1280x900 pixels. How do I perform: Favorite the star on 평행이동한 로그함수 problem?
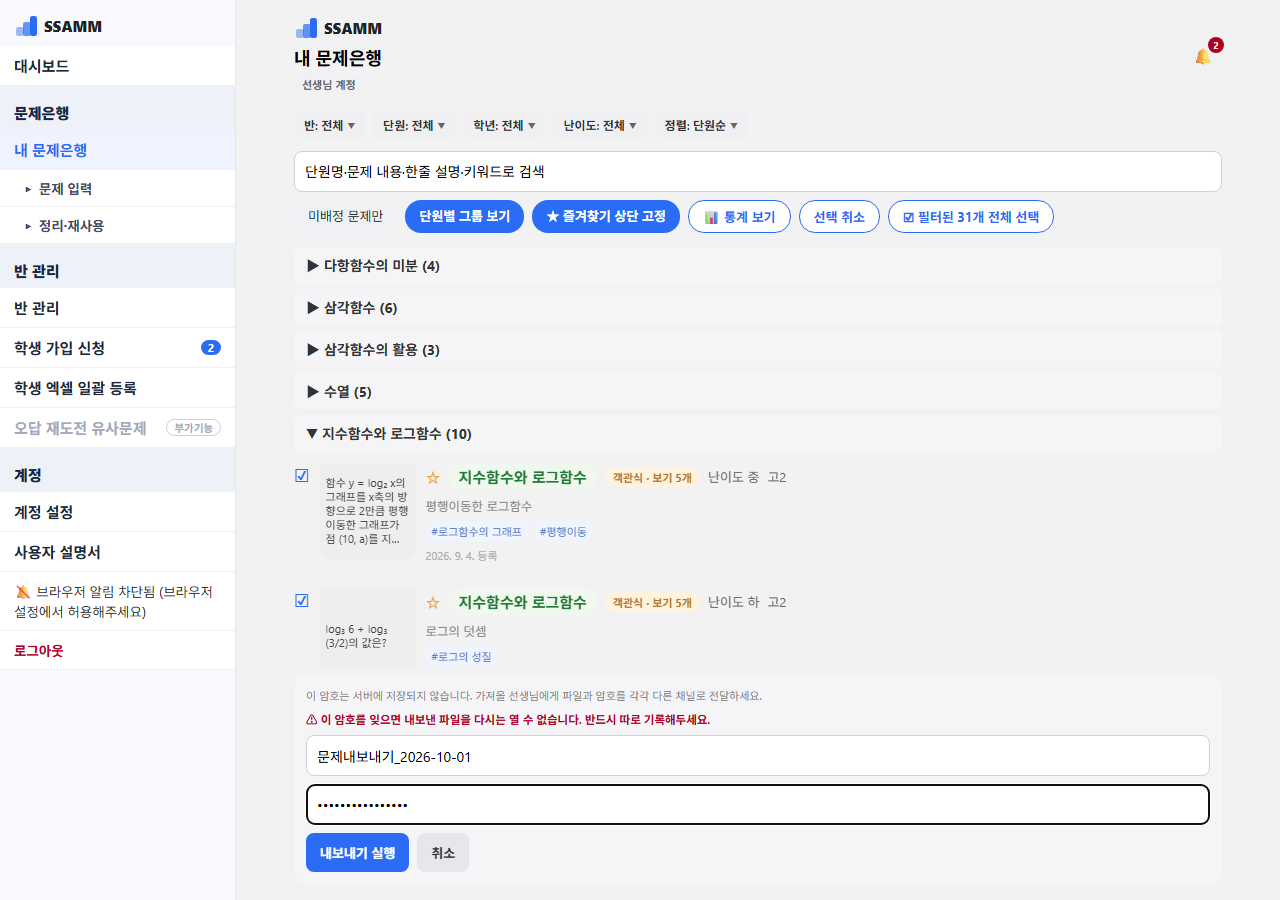(x=433, y=478)
